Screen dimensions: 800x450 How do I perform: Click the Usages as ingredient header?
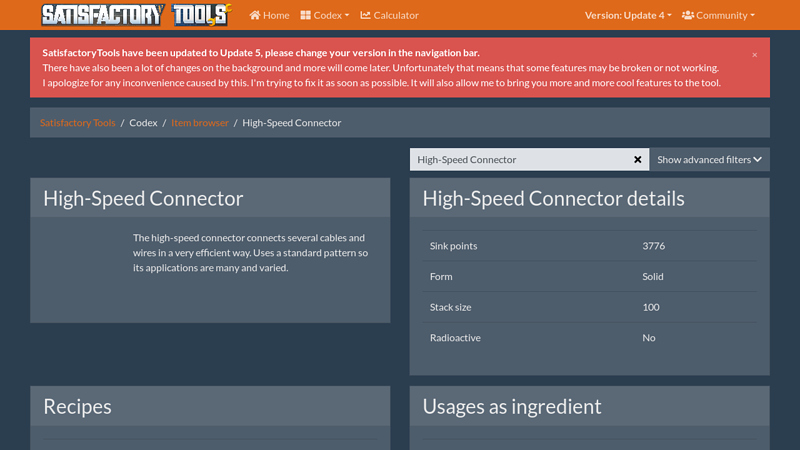click(x=511, y=406)
